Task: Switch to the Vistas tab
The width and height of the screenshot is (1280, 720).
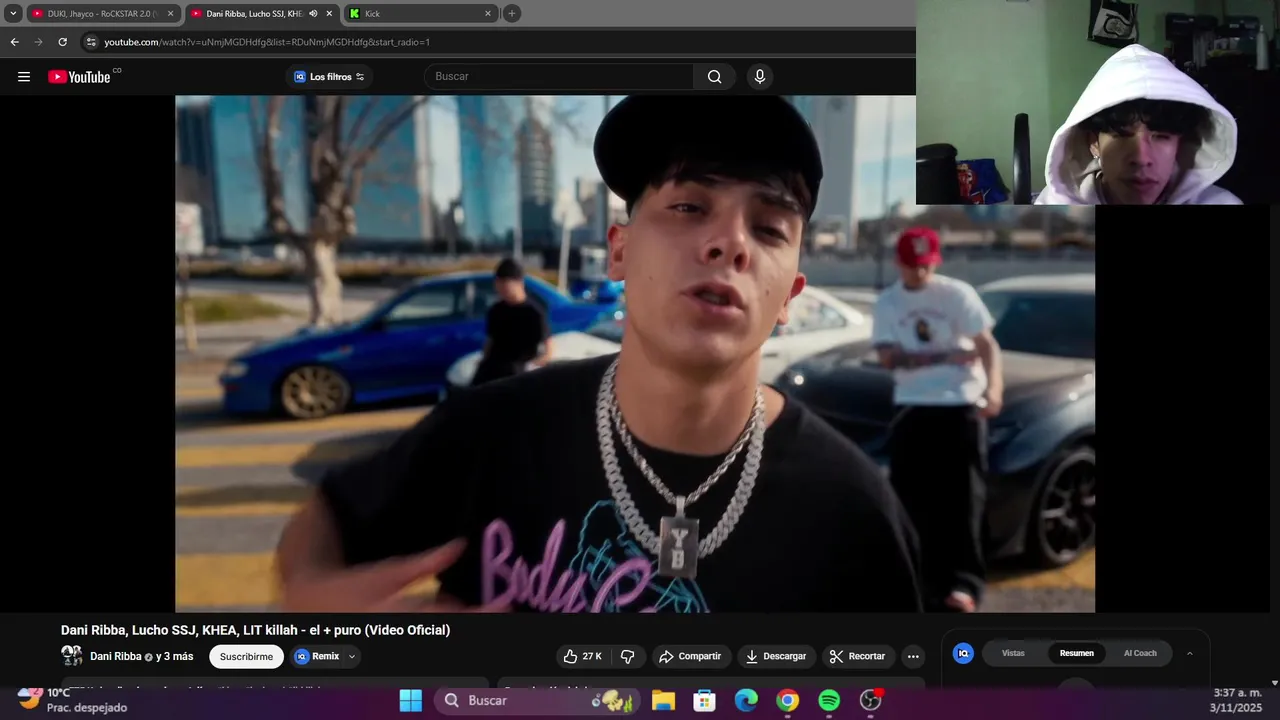Action: pyautogui.click(x=1013, y=653)
